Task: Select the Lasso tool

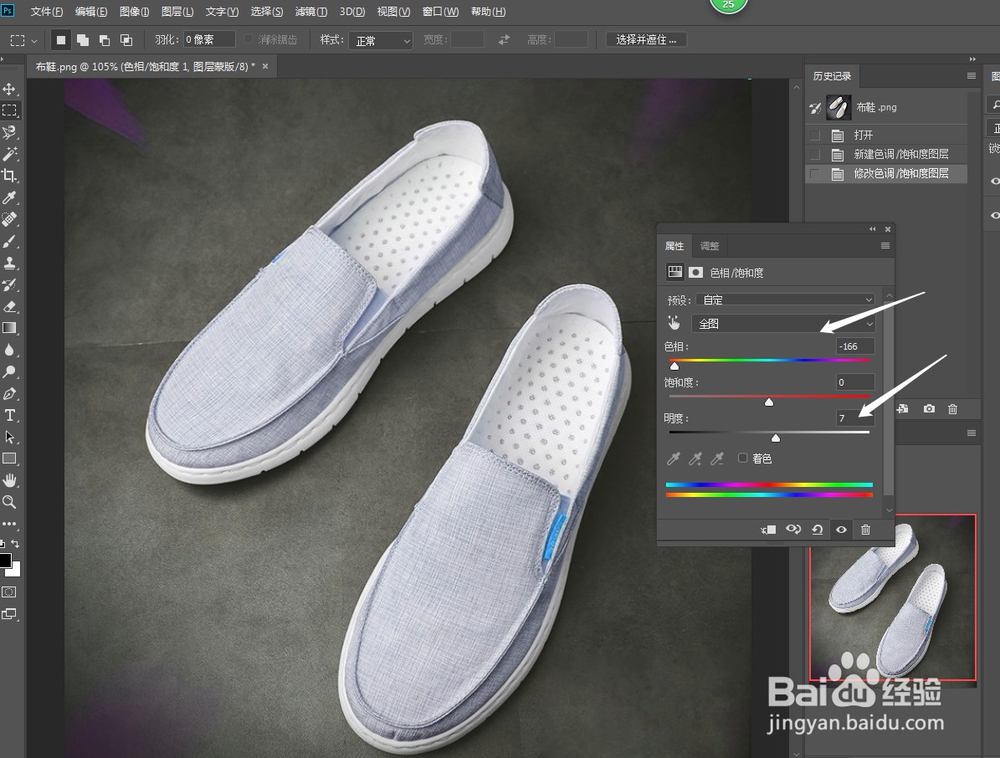Action: (10, 132)
